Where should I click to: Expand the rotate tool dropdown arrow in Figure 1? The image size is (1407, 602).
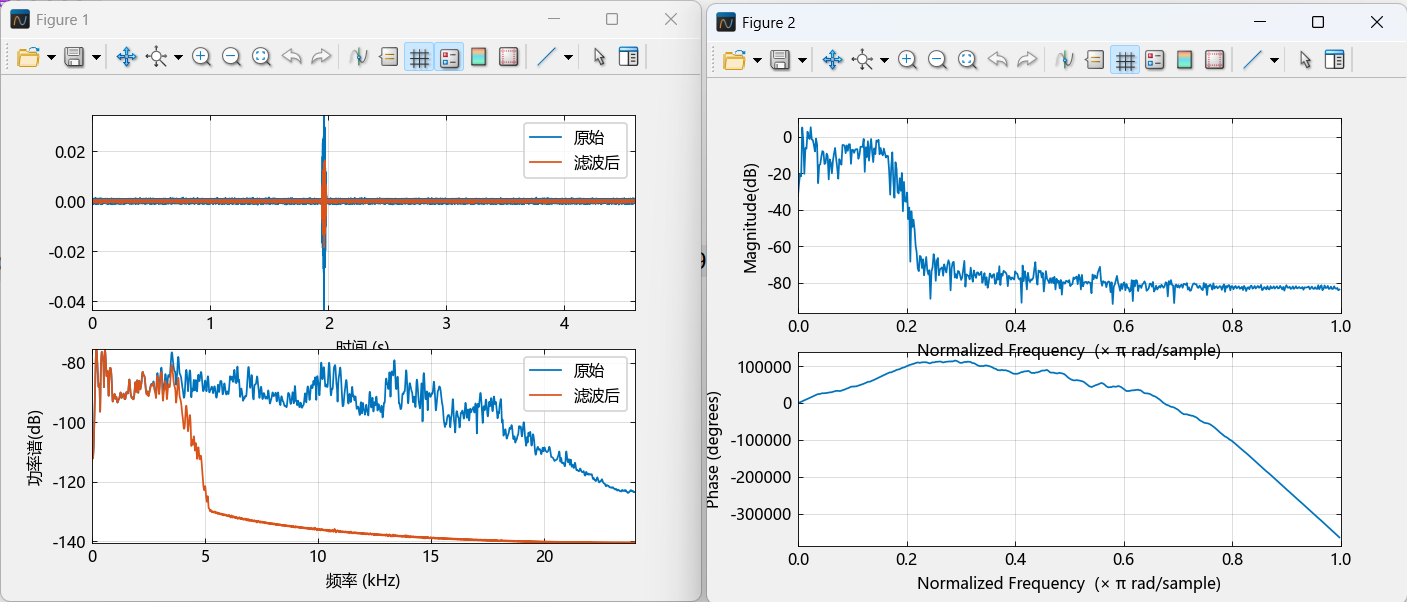[178, 58]
